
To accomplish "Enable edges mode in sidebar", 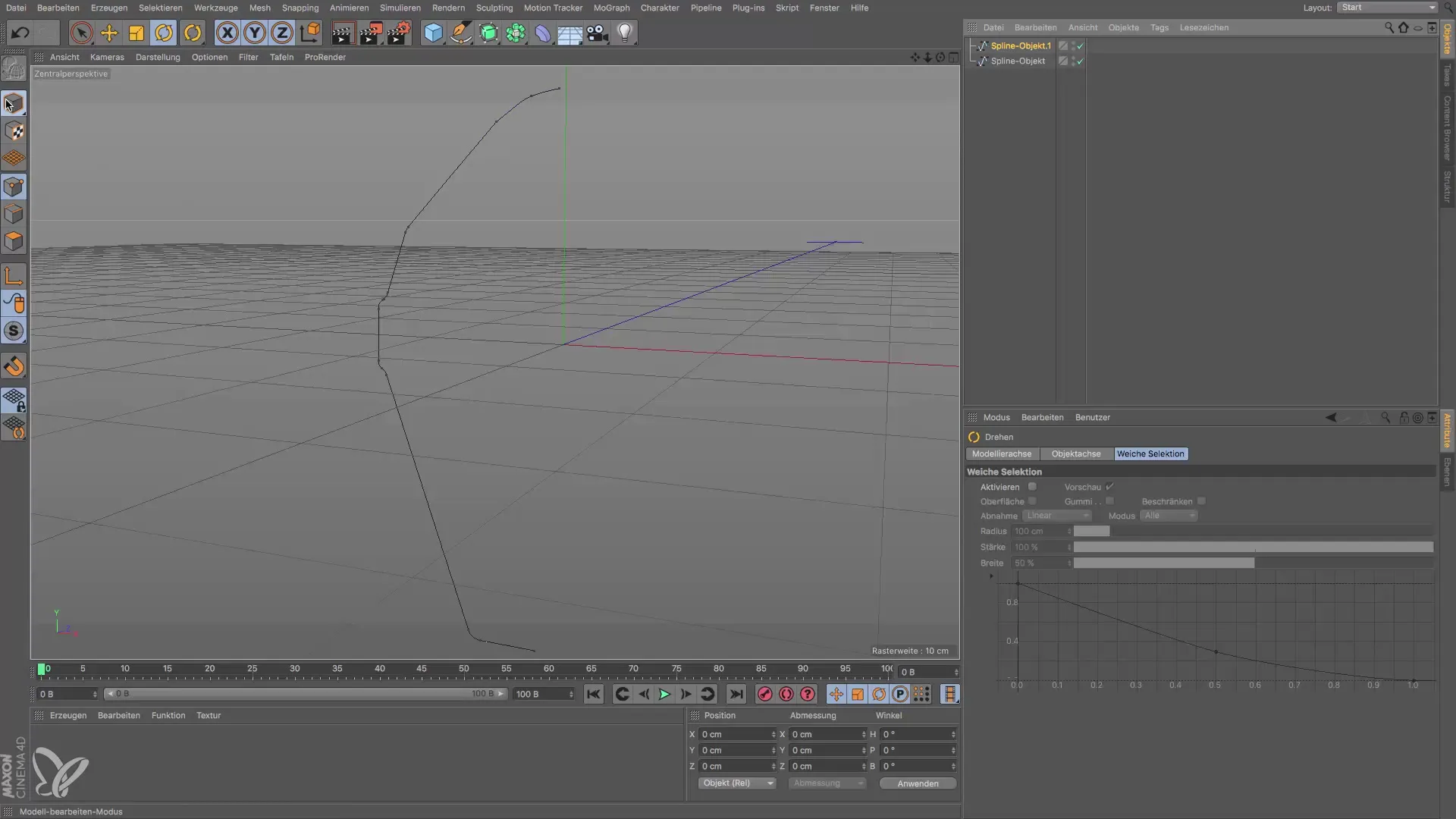I will [x=14, y=214].
